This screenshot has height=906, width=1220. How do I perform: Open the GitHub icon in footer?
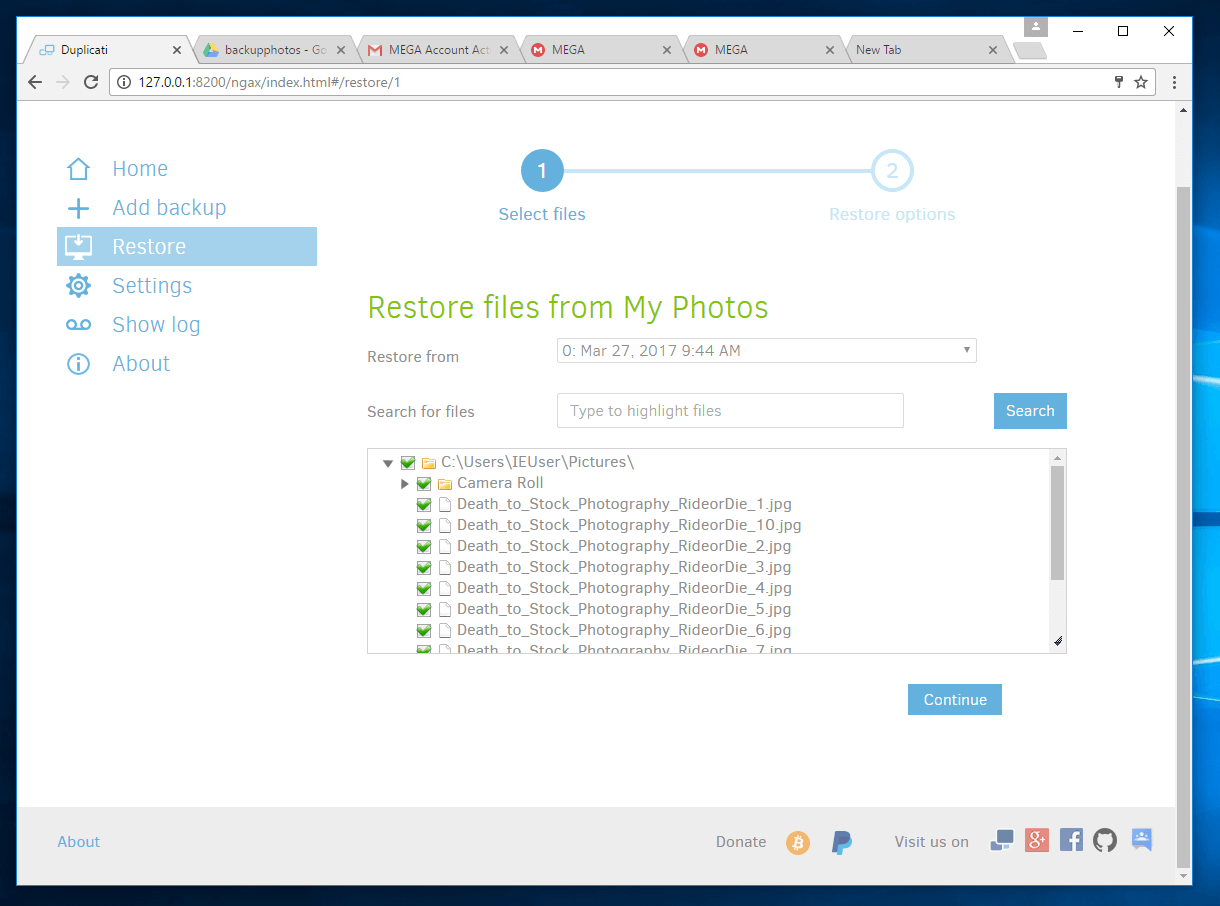pyautogui.click(x=1104, y=840)
